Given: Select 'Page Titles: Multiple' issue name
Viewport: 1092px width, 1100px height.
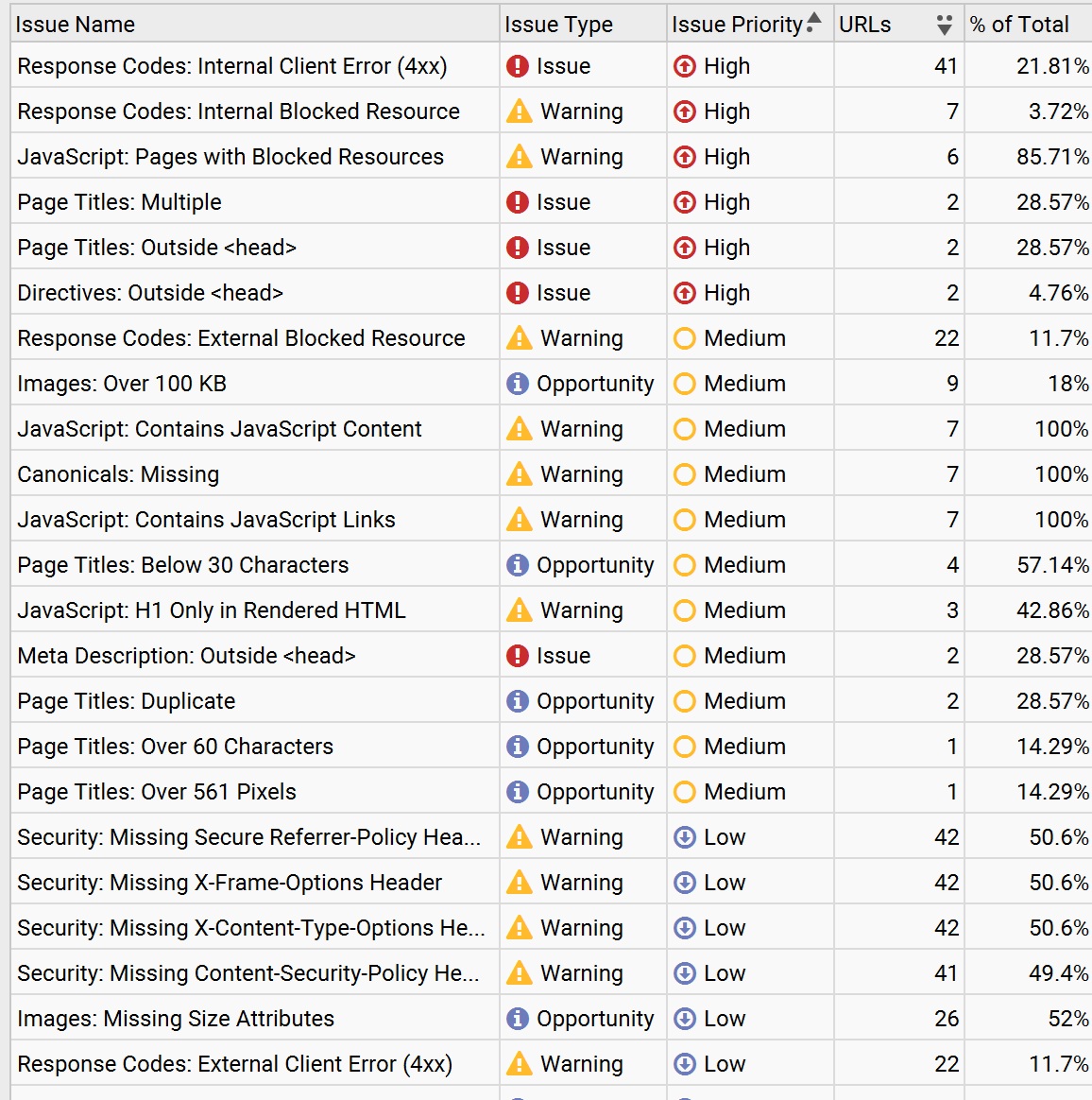Looking at the screenshot, I should (119, 202).
